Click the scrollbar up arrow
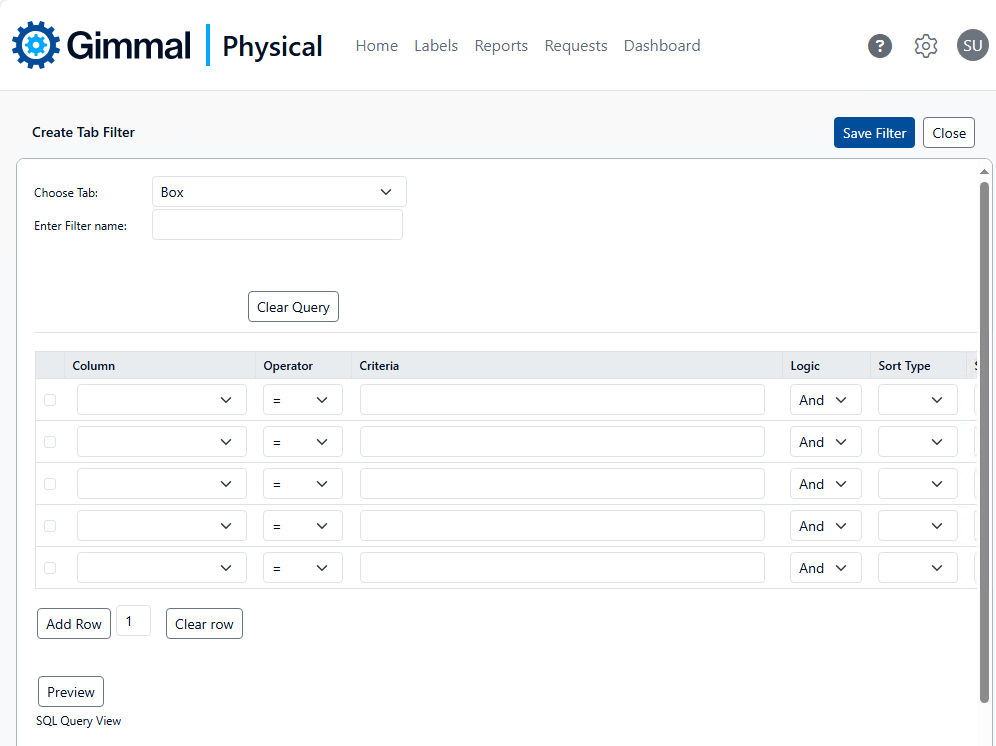Viewport: 996px width, 746px height. tap(984, 172)
